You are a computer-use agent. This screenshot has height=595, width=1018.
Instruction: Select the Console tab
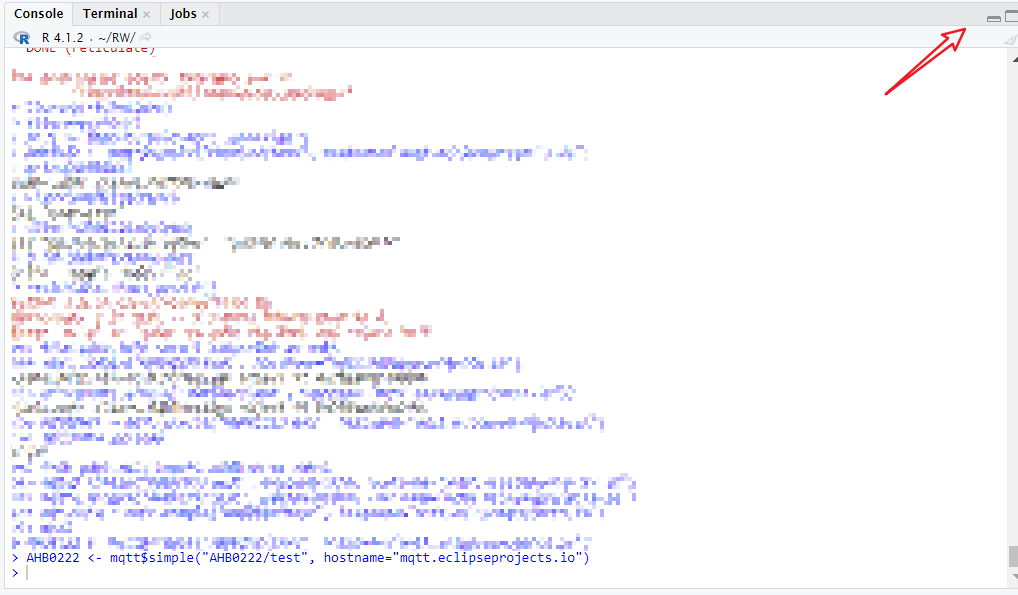point(38,14)
